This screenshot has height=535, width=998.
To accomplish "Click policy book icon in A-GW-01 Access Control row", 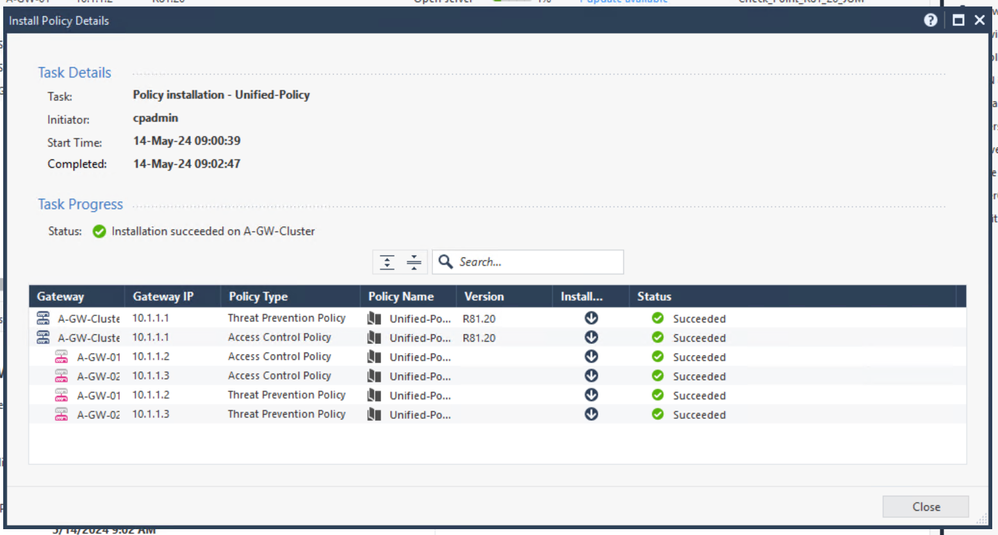I will tap(374, 357).
